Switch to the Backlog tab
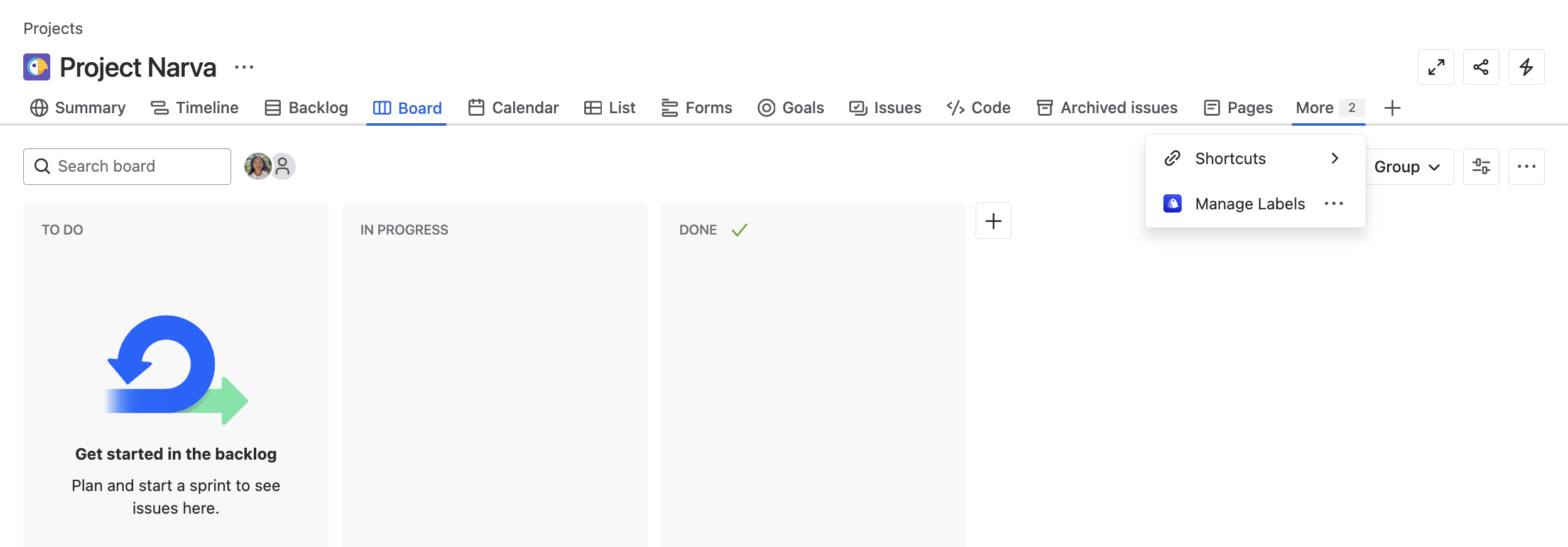 (306, 108)
